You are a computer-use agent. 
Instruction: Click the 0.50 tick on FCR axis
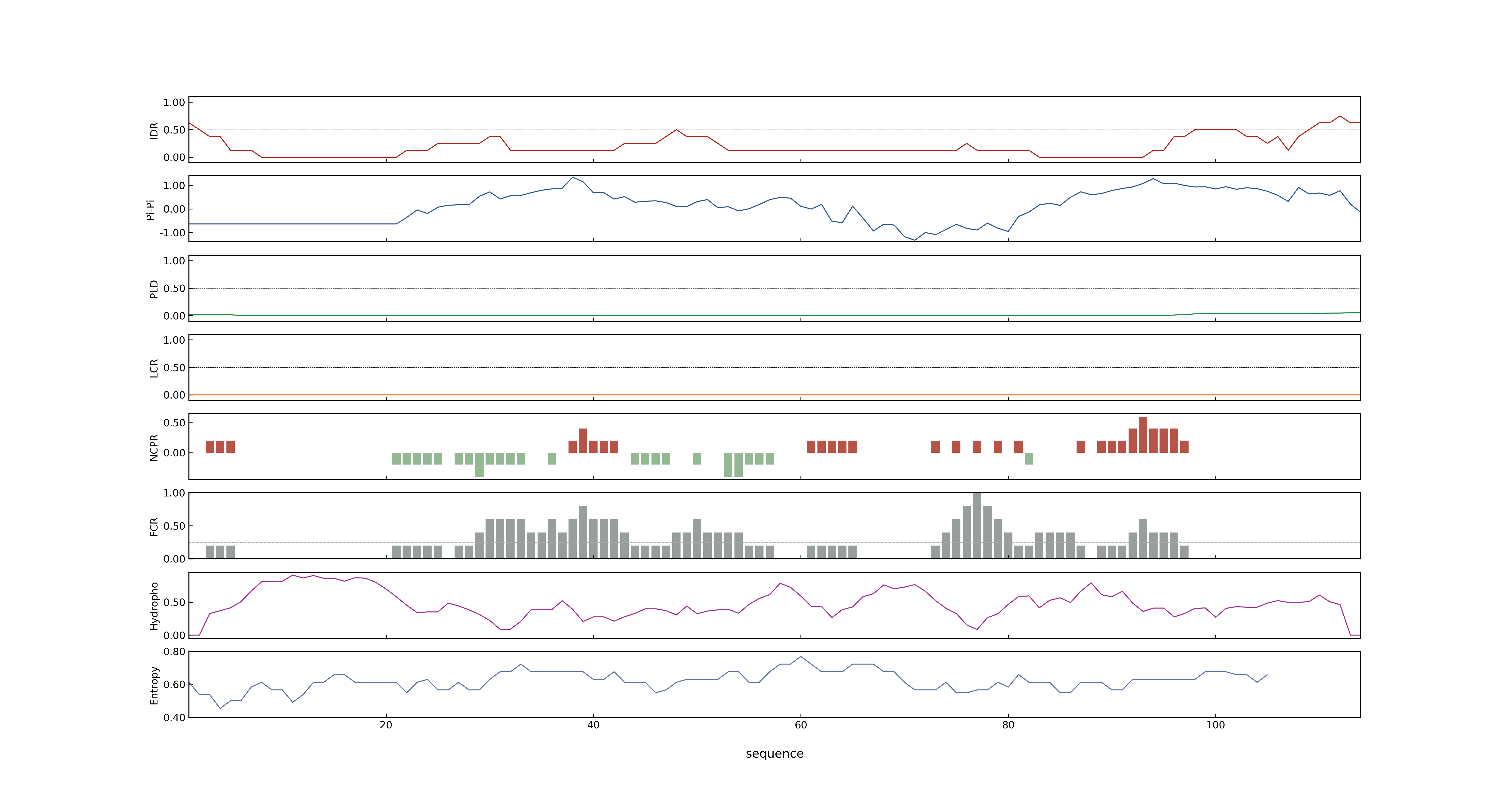[174, 526]
